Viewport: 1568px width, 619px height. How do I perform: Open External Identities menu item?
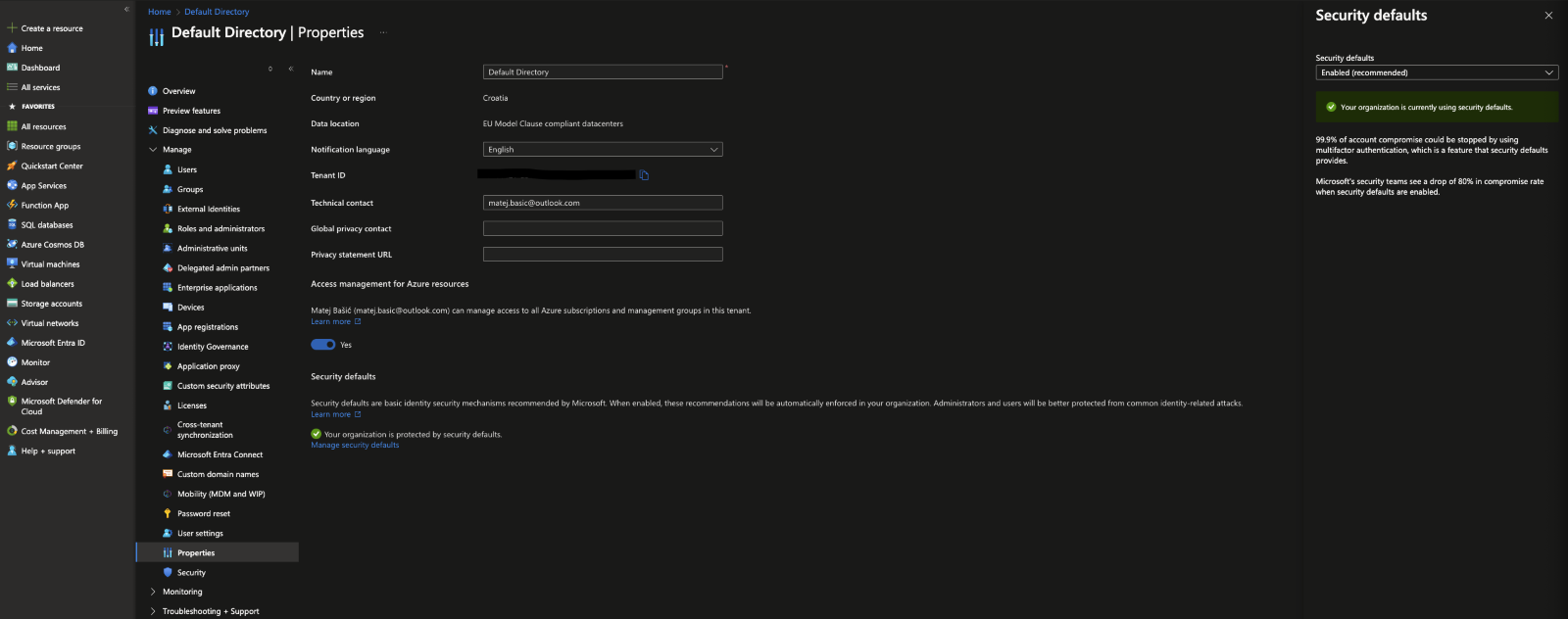click(x=209, y=209)
